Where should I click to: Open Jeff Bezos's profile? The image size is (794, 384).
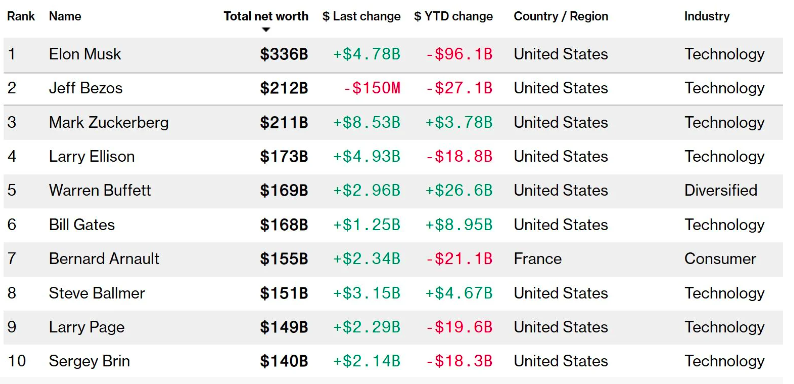[86, 88]
